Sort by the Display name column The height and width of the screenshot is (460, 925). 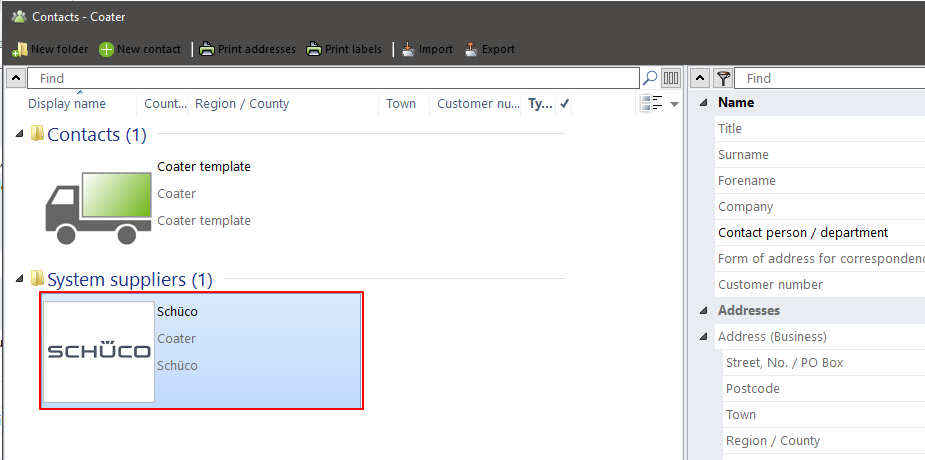[x=67, y=104]
